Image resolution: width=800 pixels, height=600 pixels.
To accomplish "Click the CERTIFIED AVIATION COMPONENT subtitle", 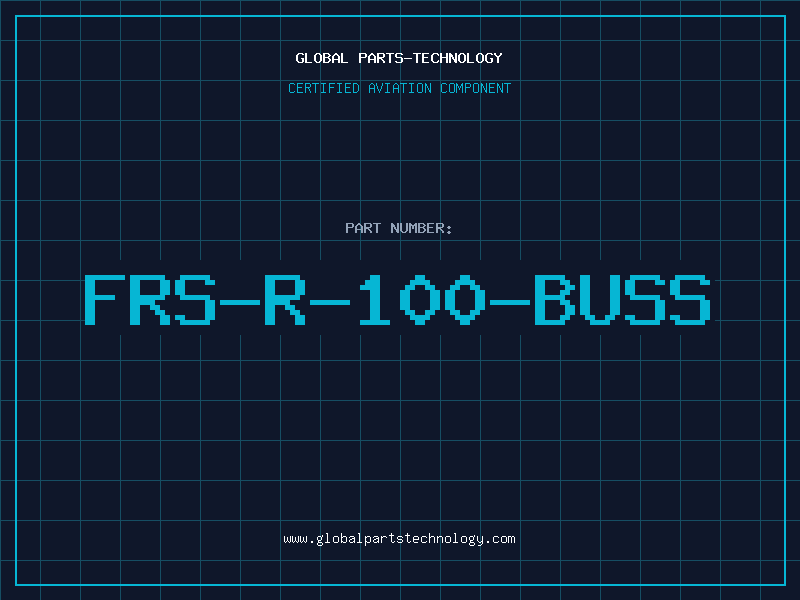I will point(399,88).
